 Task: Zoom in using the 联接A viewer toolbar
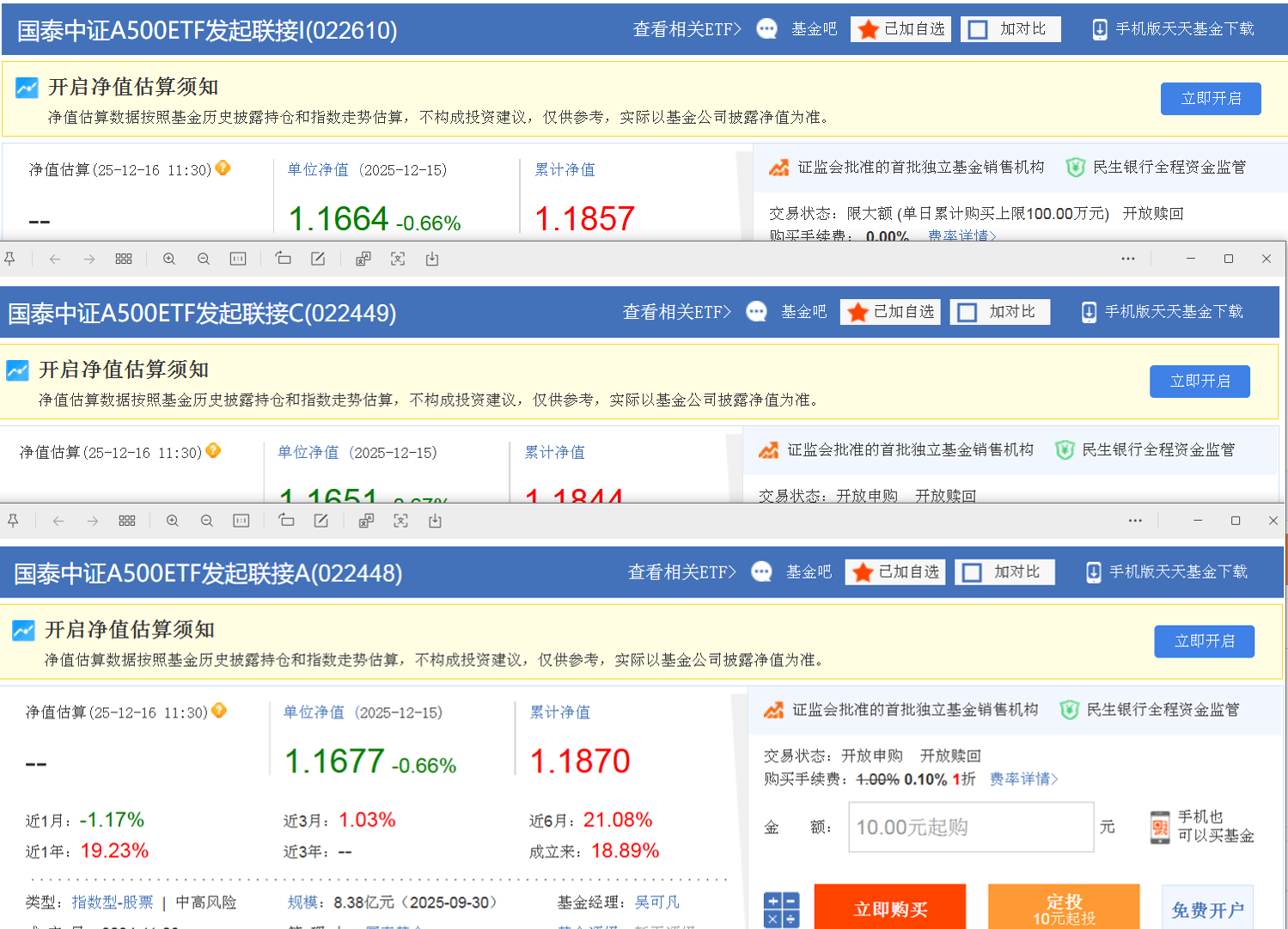pyautogui.click(x=173, y=521)
